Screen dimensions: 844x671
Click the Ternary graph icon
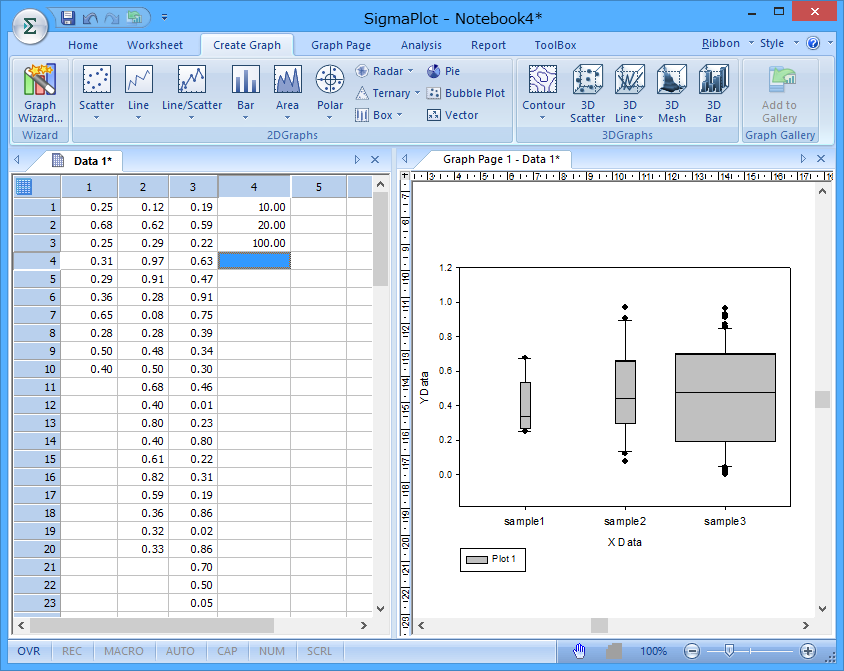pyautogui.click(x=362, y=93)
